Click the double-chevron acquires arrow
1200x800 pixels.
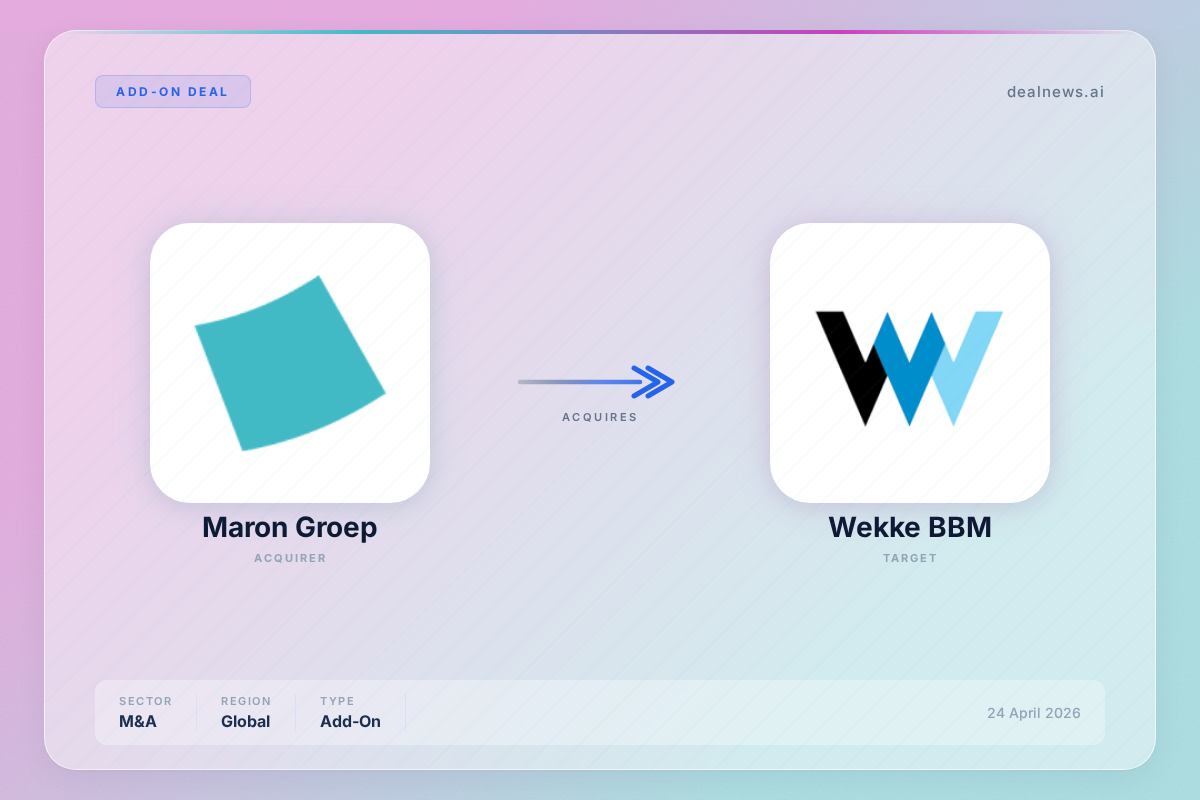pos(654,381)
